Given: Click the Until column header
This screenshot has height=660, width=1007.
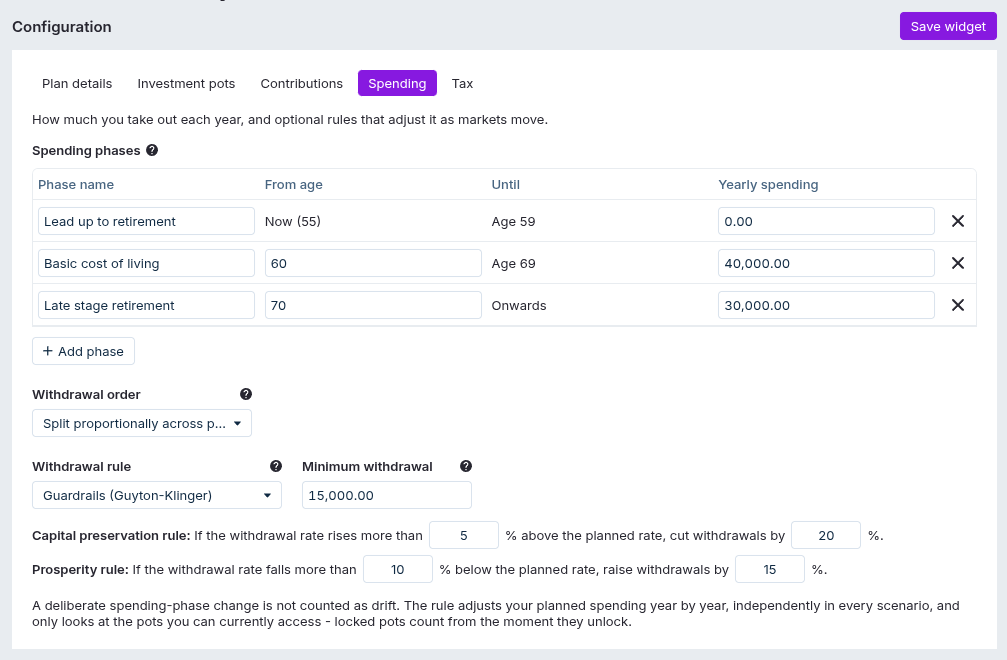Looking at the screenshot, I should [x=505, y=185].
